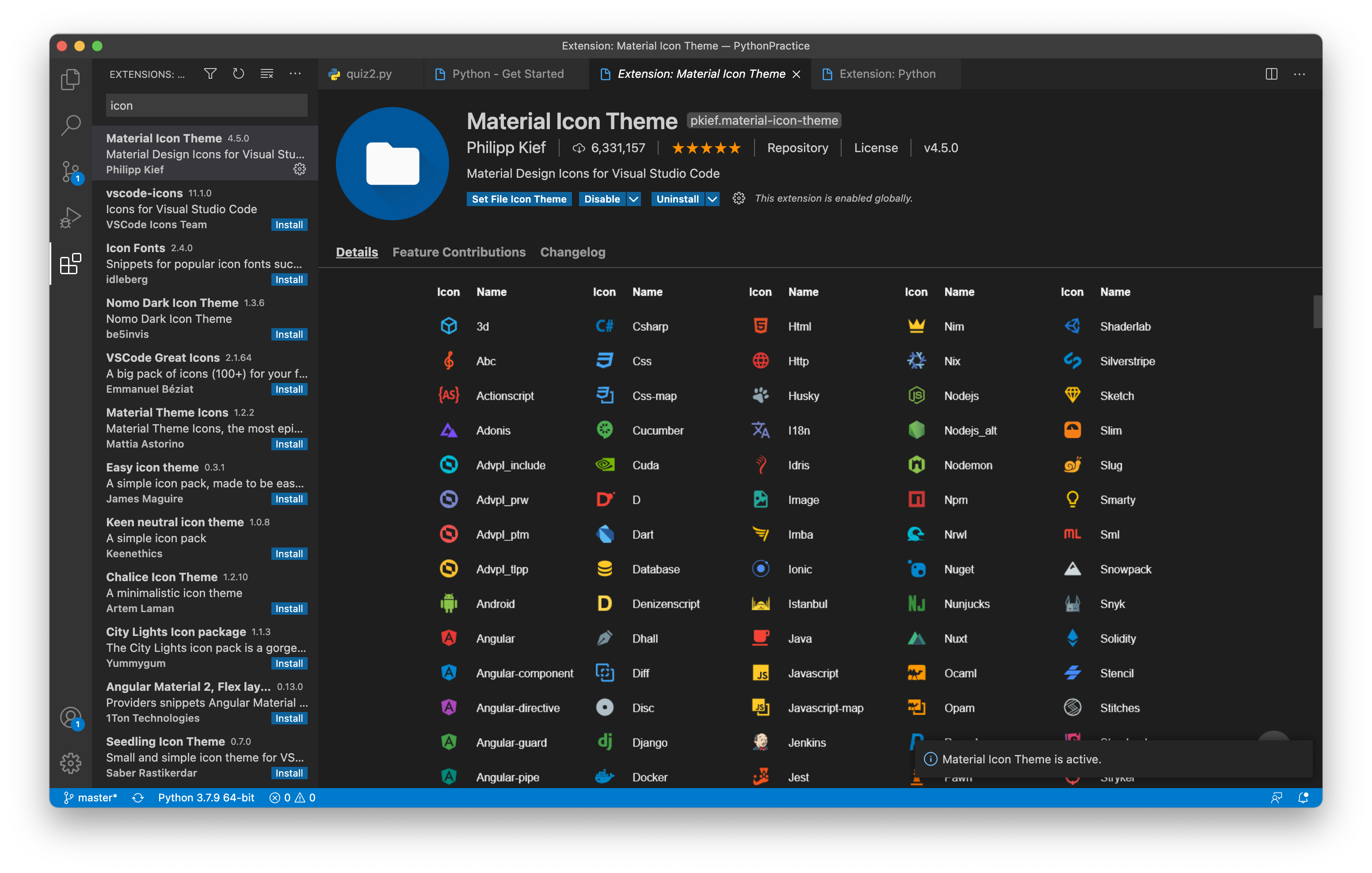Open the Manage gear in activity bar
Image resolution: width=1372 pixels, height=873 pixels.
pos(71,762)
